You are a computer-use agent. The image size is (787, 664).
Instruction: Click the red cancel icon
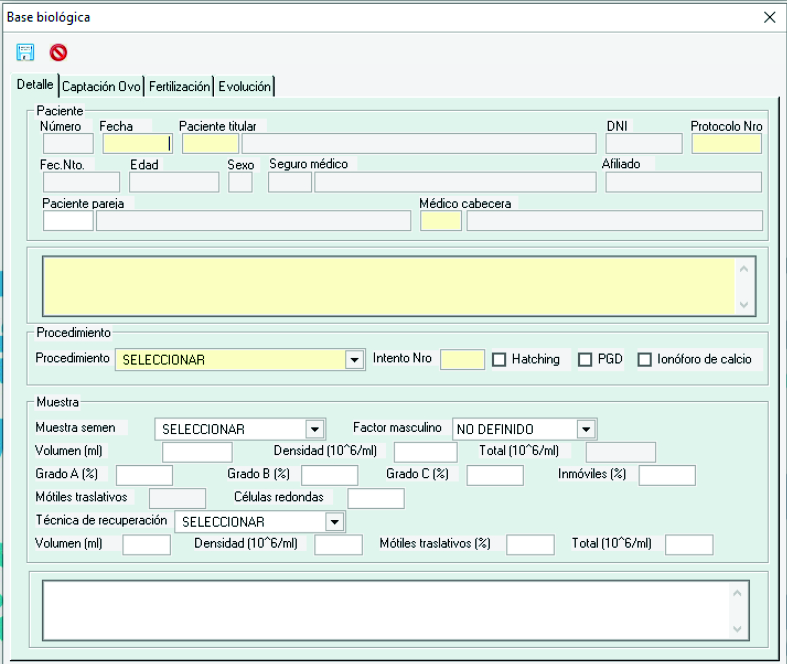click(x=58, y=52)
